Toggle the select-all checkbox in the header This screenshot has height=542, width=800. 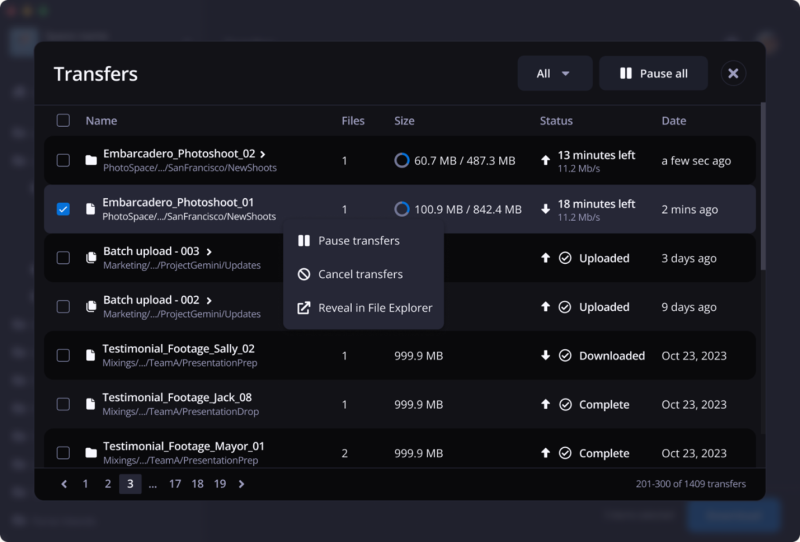pos(63,120)
